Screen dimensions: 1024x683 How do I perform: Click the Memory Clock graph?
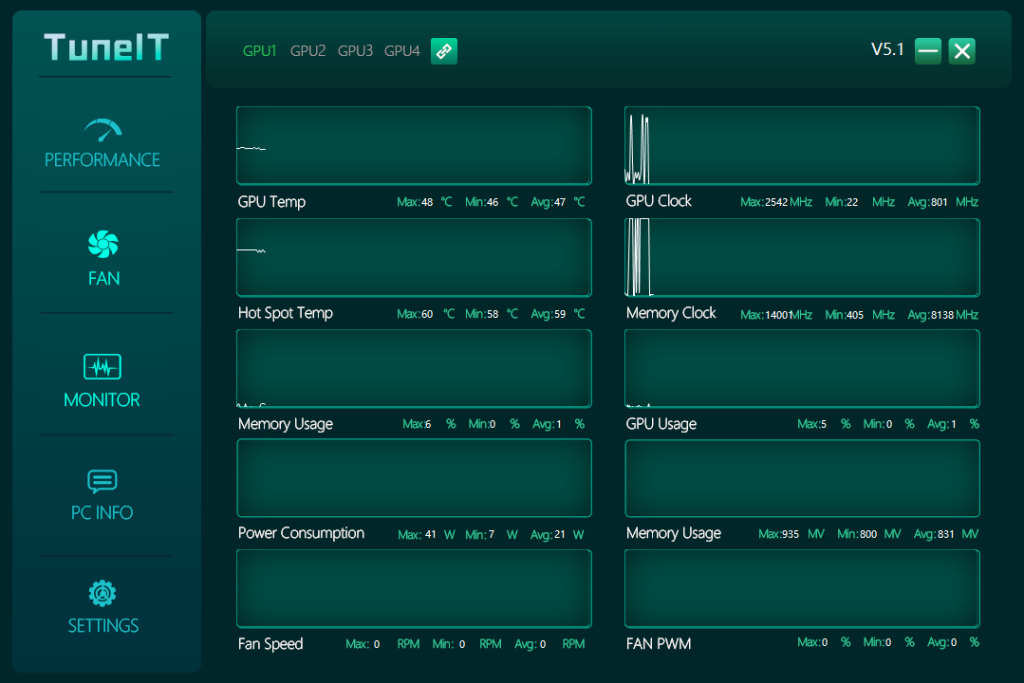coord(802,257)
